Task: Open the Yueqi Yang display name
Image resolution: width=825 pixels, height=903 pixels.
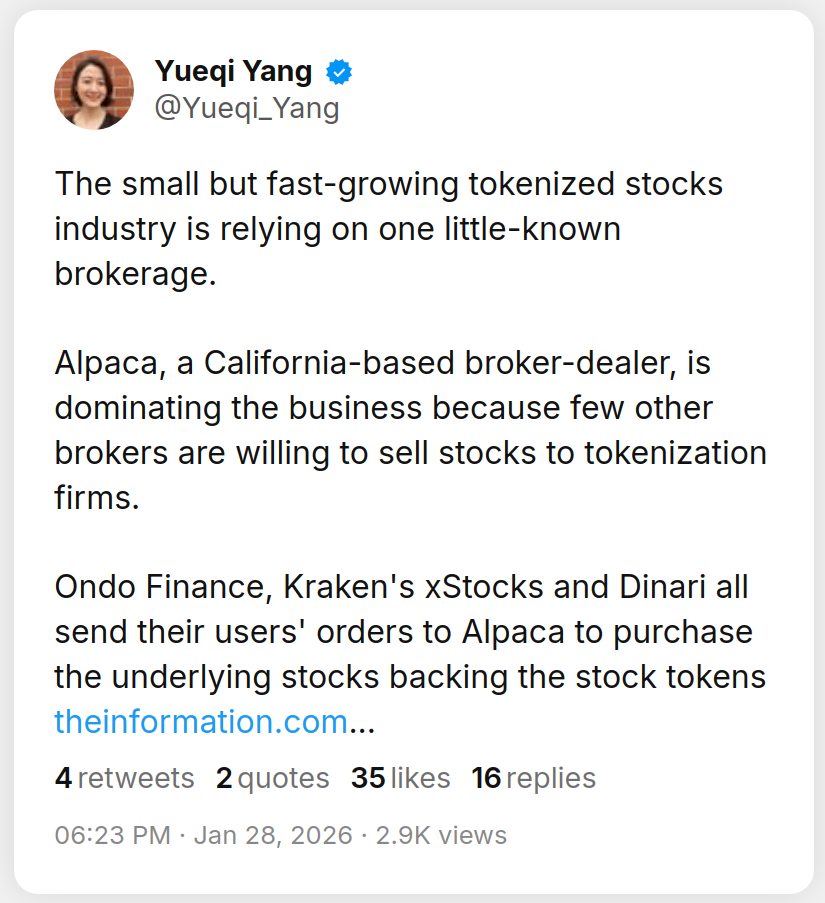Action: tap(233, 72)
